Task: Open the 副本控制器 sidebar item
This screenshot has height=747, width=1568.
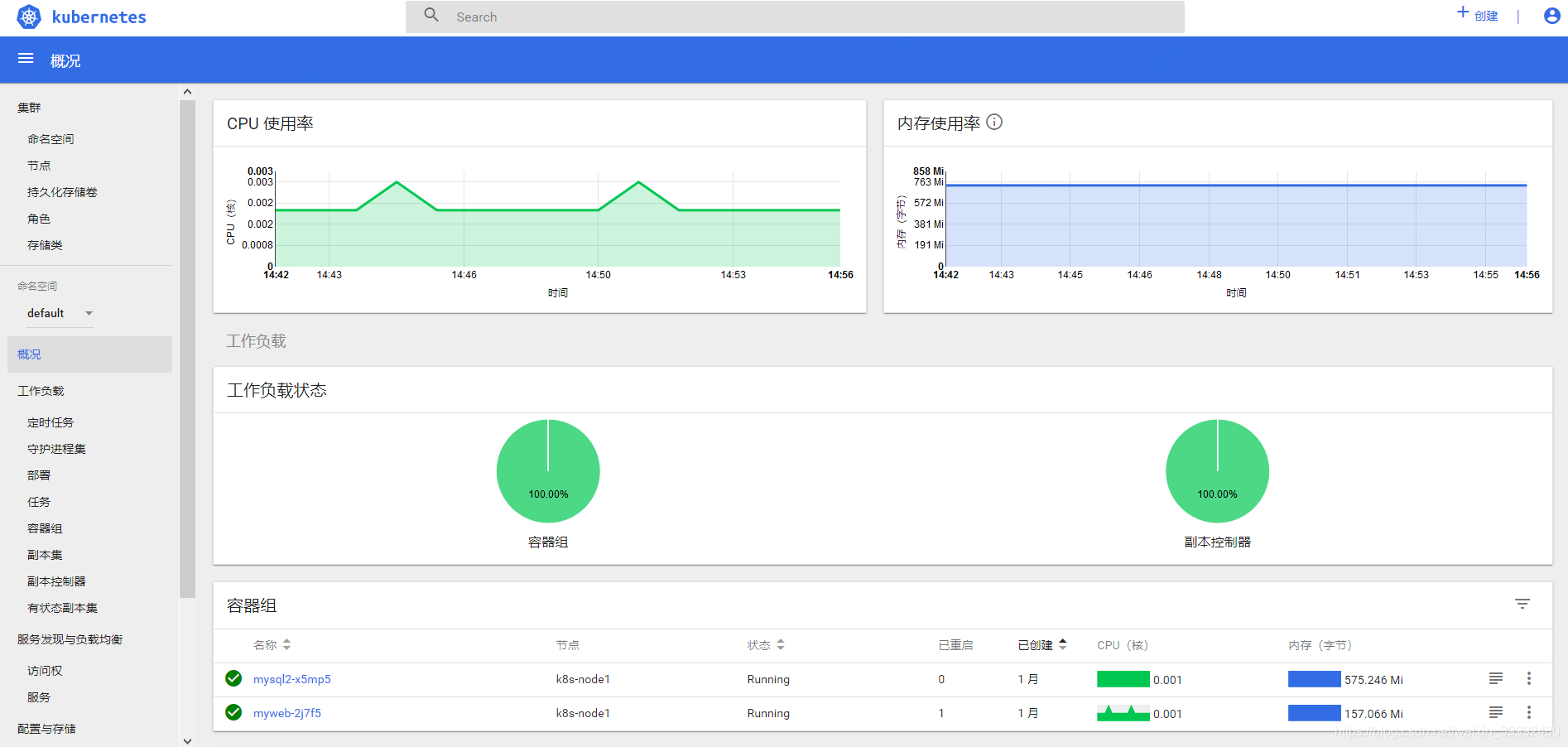Action: (56, 581)
